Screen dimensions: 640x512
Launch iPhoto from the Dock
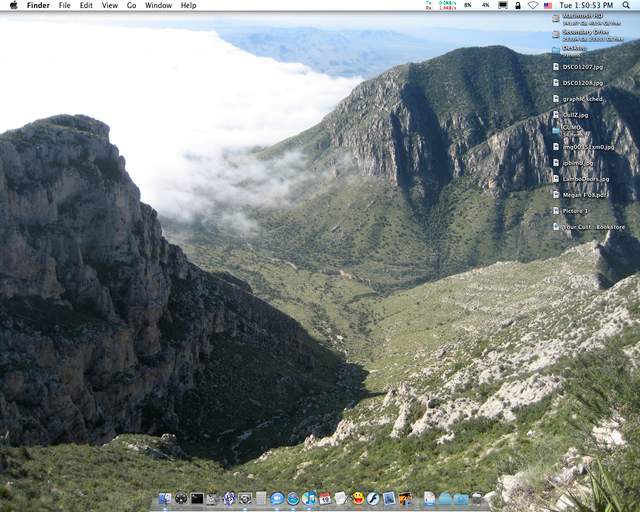(x=405, y=499)
